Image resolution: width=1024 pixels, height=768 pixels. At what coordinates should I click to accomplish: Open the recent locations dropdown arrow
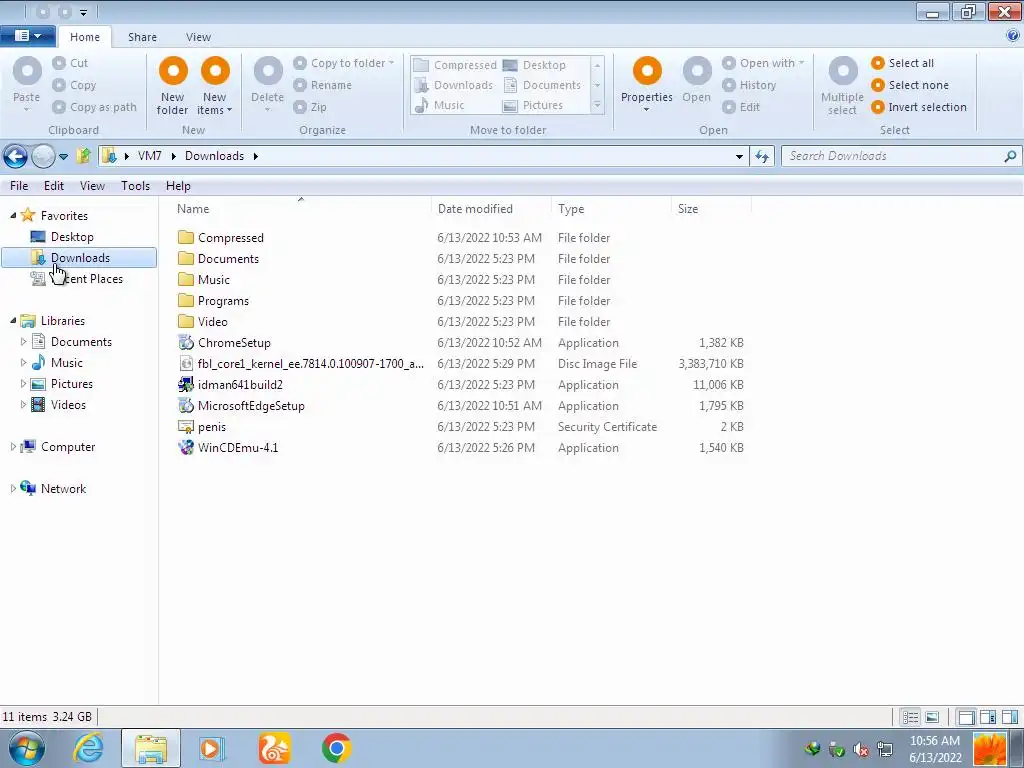click(x=63, y=157)
